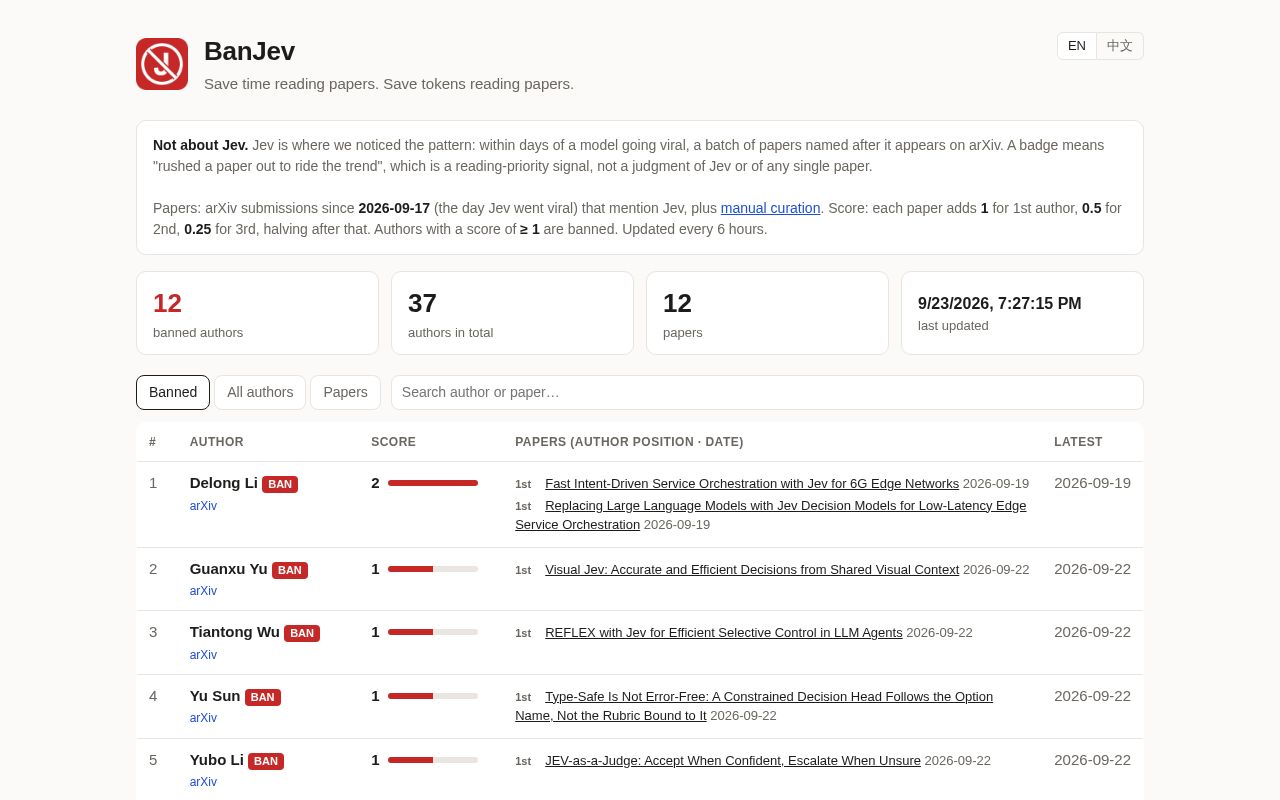Open the Papers tab

345,392
